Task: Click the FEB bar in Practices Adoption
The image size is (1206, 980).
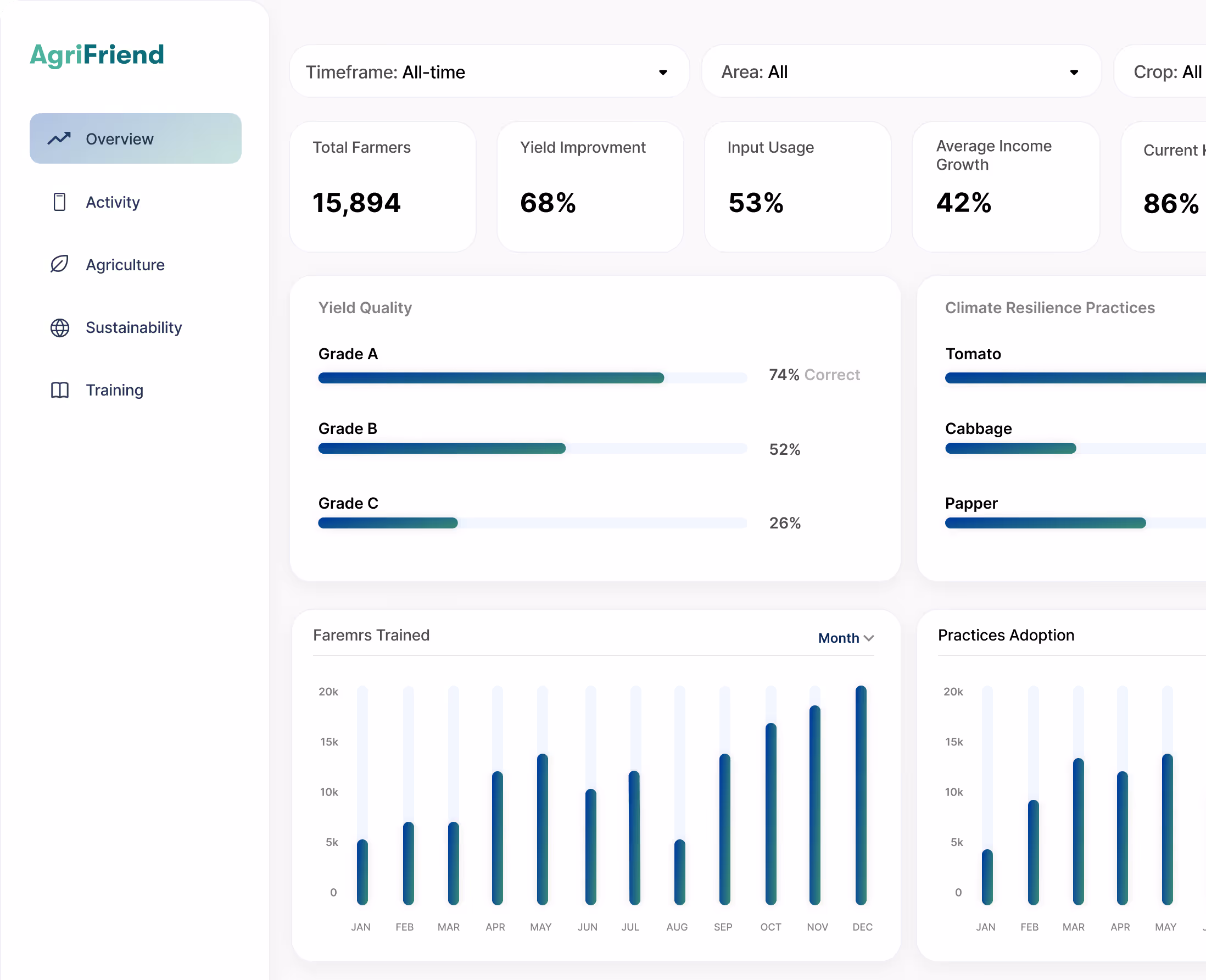Action: click(x=1033, y=853)
